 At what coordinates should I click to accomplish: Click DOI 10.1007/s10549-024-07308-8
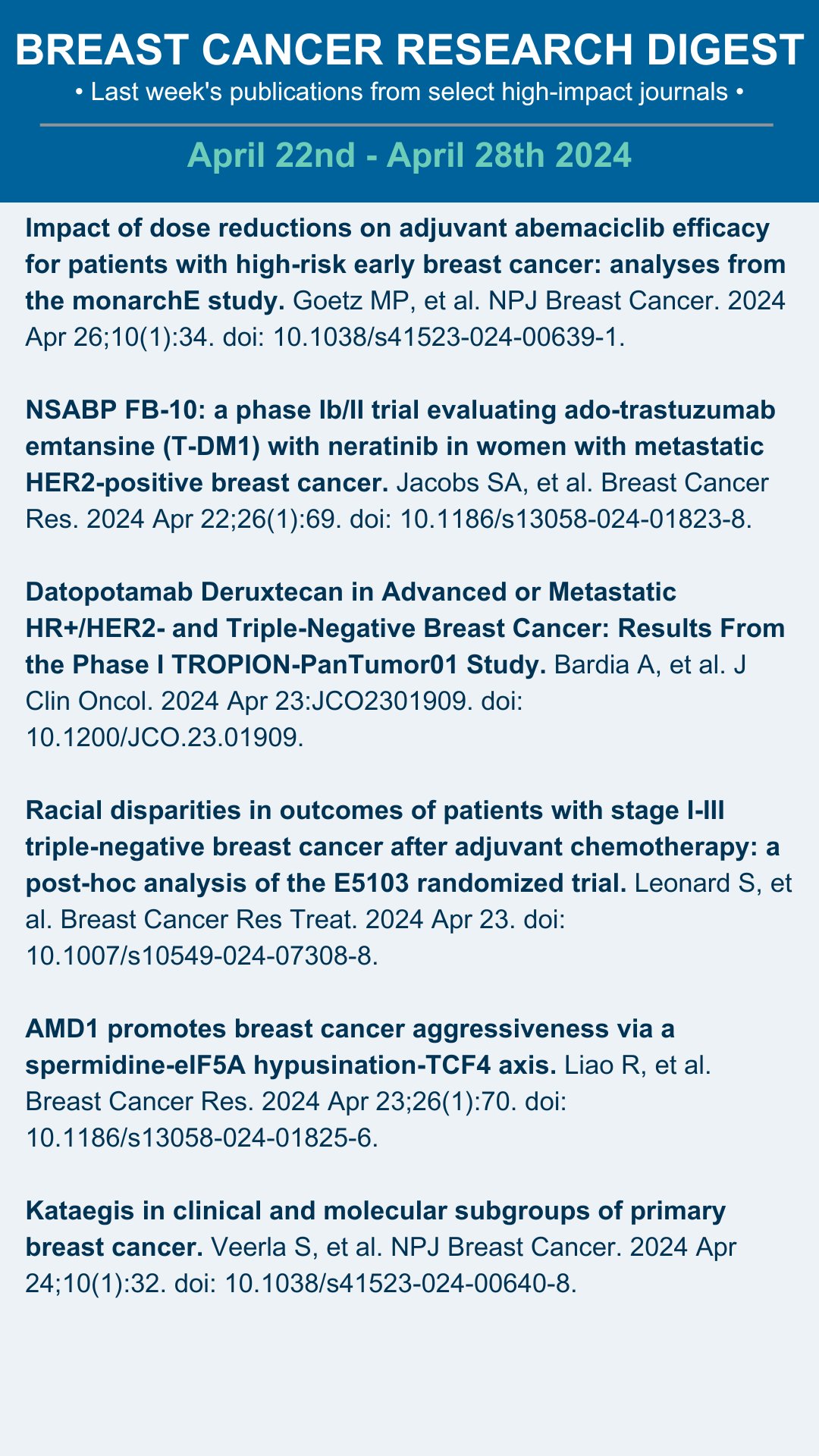point(202,956)
